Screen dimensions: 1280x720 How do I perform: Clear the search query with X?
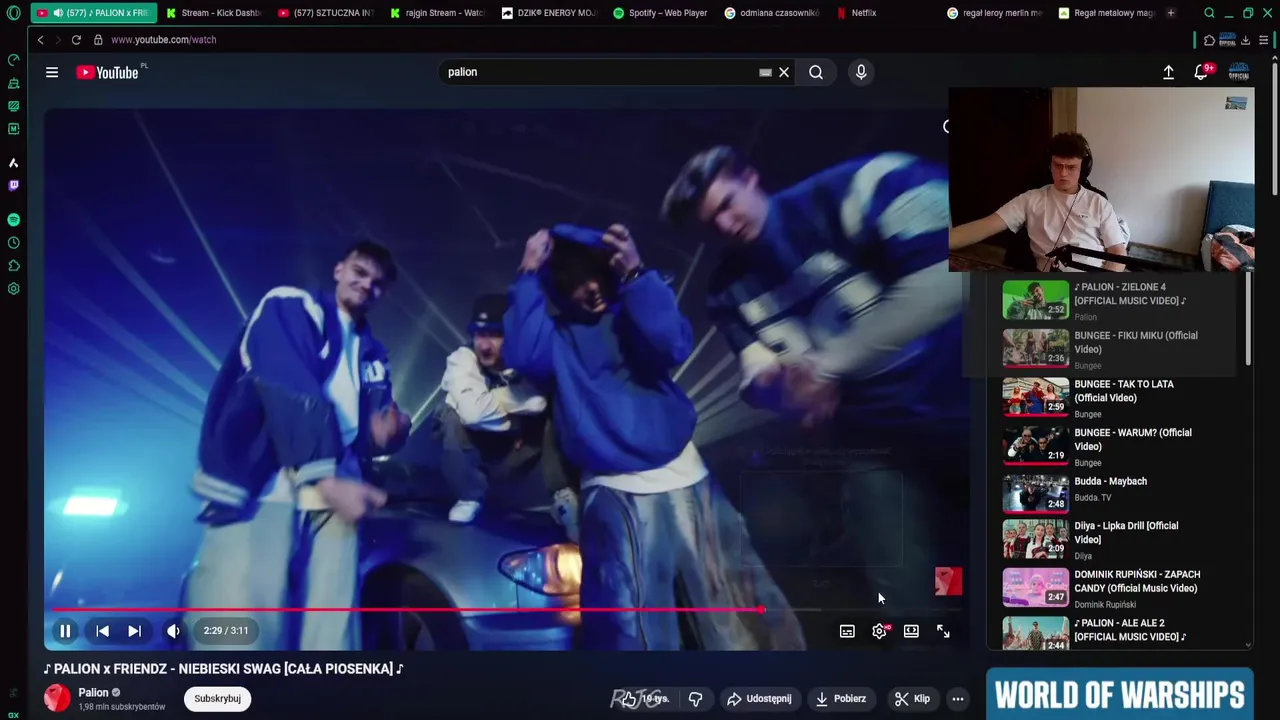784,72
